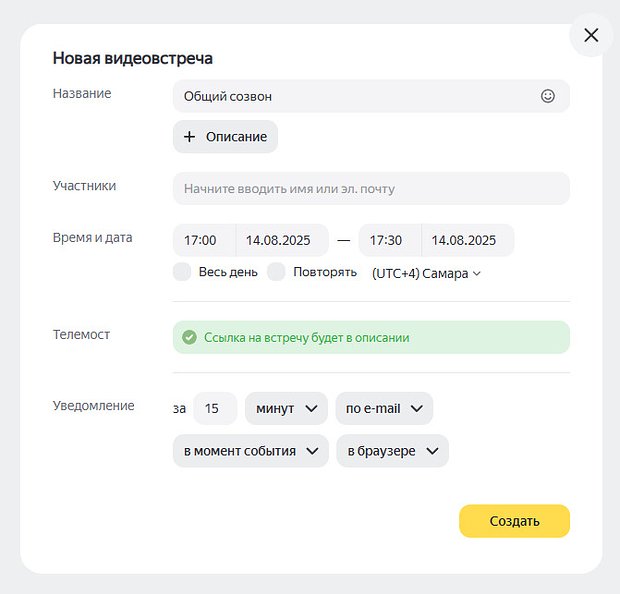The height and width of the screenshot is (594, 620).
Task: Click the "Общий созвон" title field
Action: (371, 96)
